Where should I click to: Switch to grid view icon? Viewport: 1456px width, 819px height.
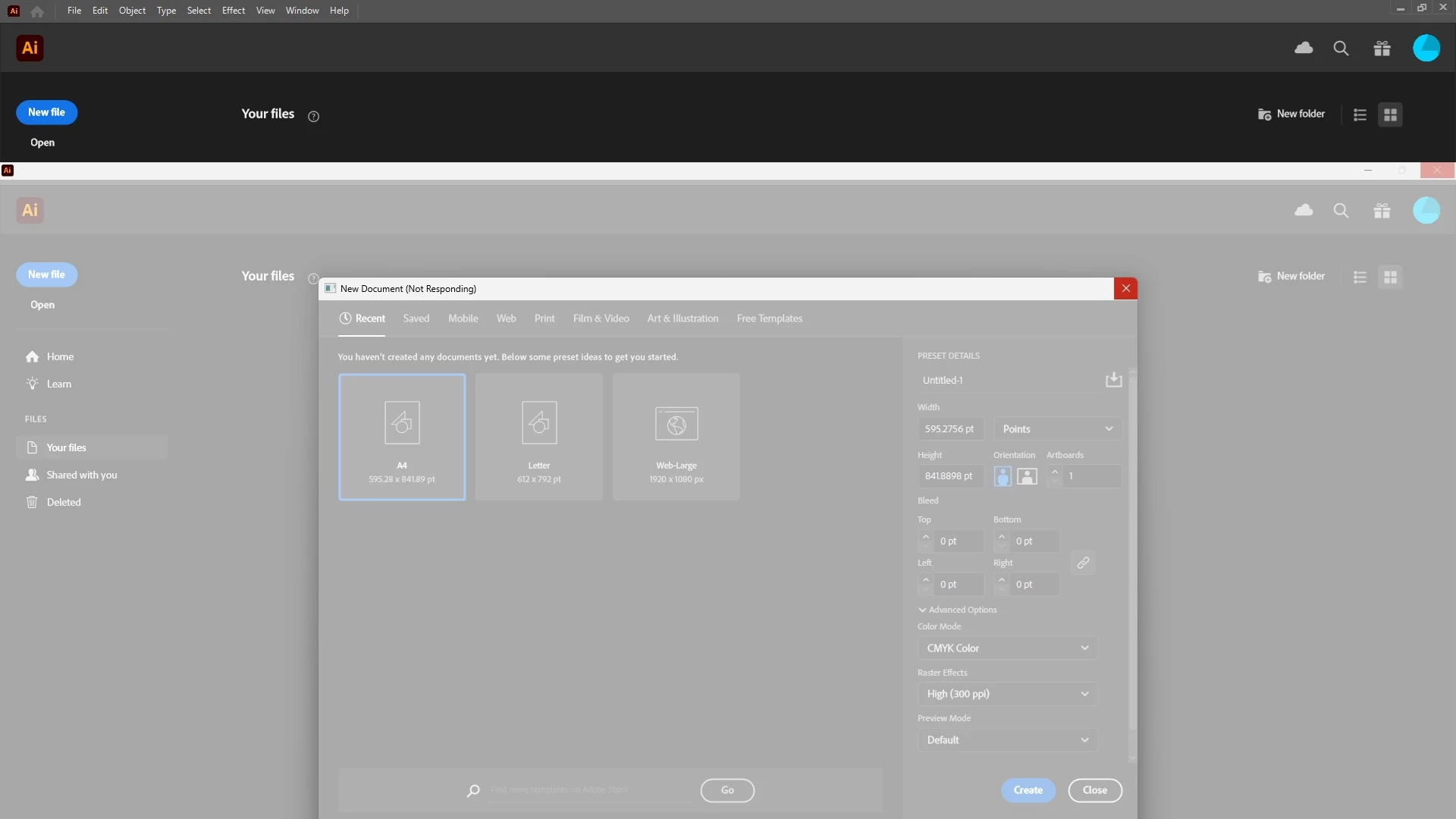point(1390,115)
